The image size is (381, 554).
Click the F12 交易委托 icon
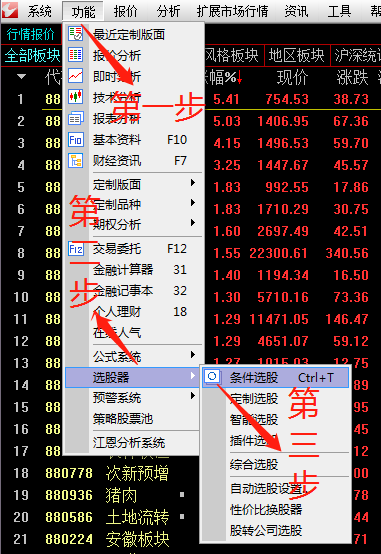pos(75,249)
